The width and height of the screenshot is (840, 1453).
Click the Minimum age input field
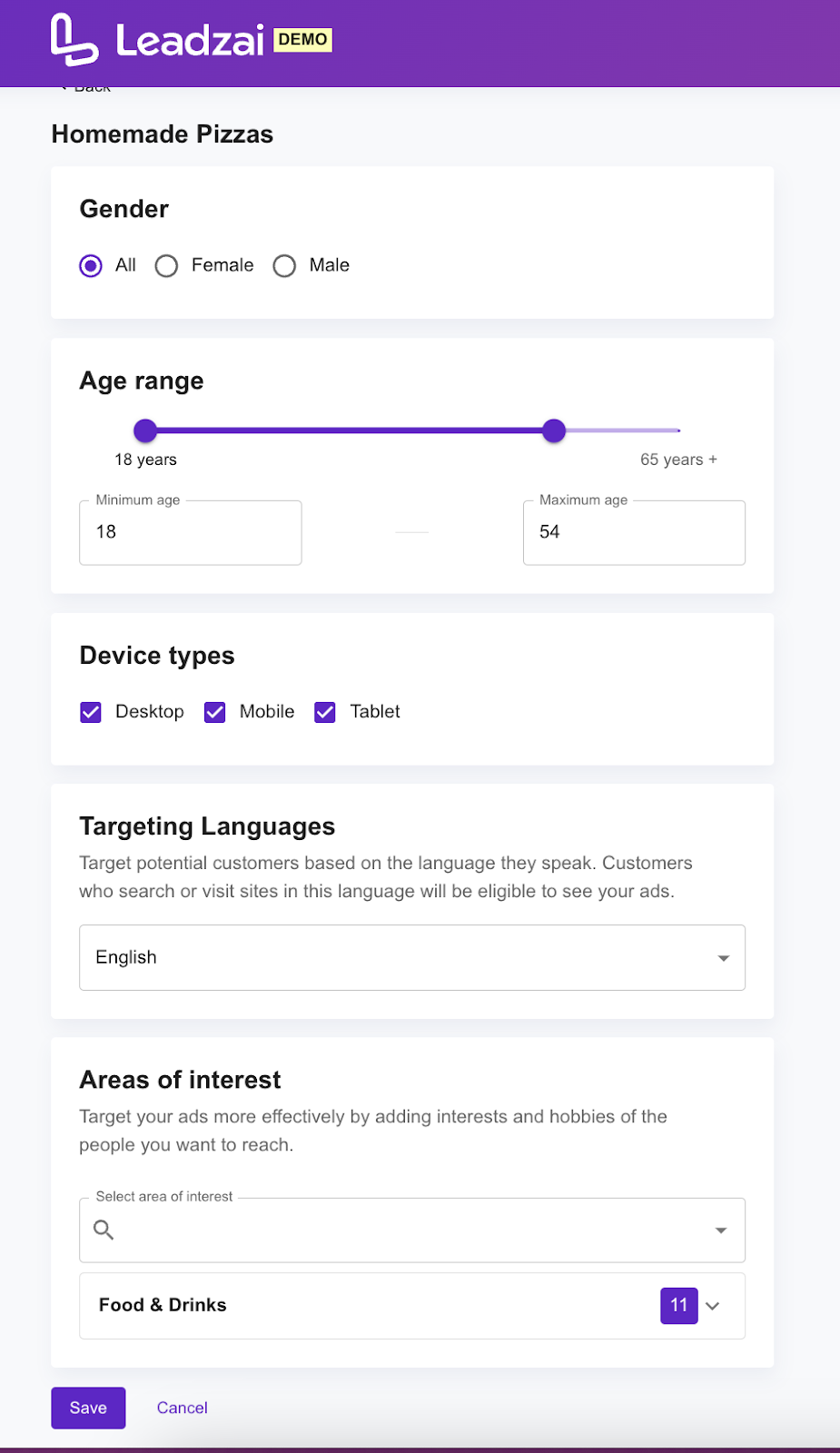click(x=191, y=532)
